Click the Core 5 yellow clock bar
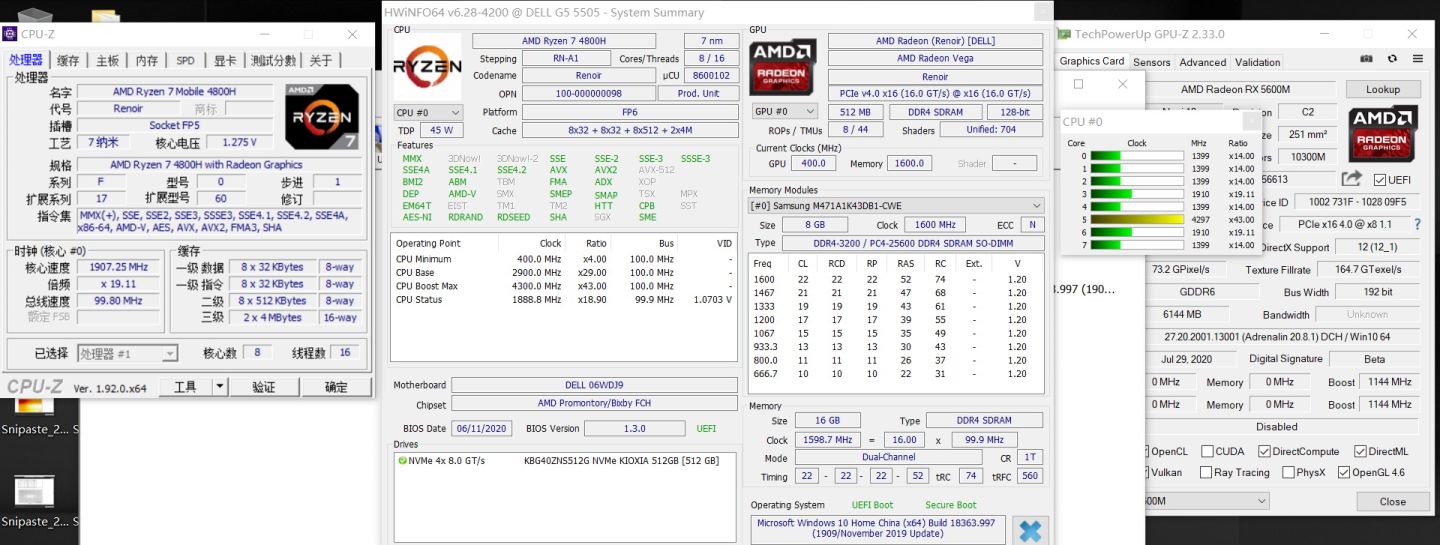Image resolution: width=1440 pixels, height=545 pixels. point(1137,219)
